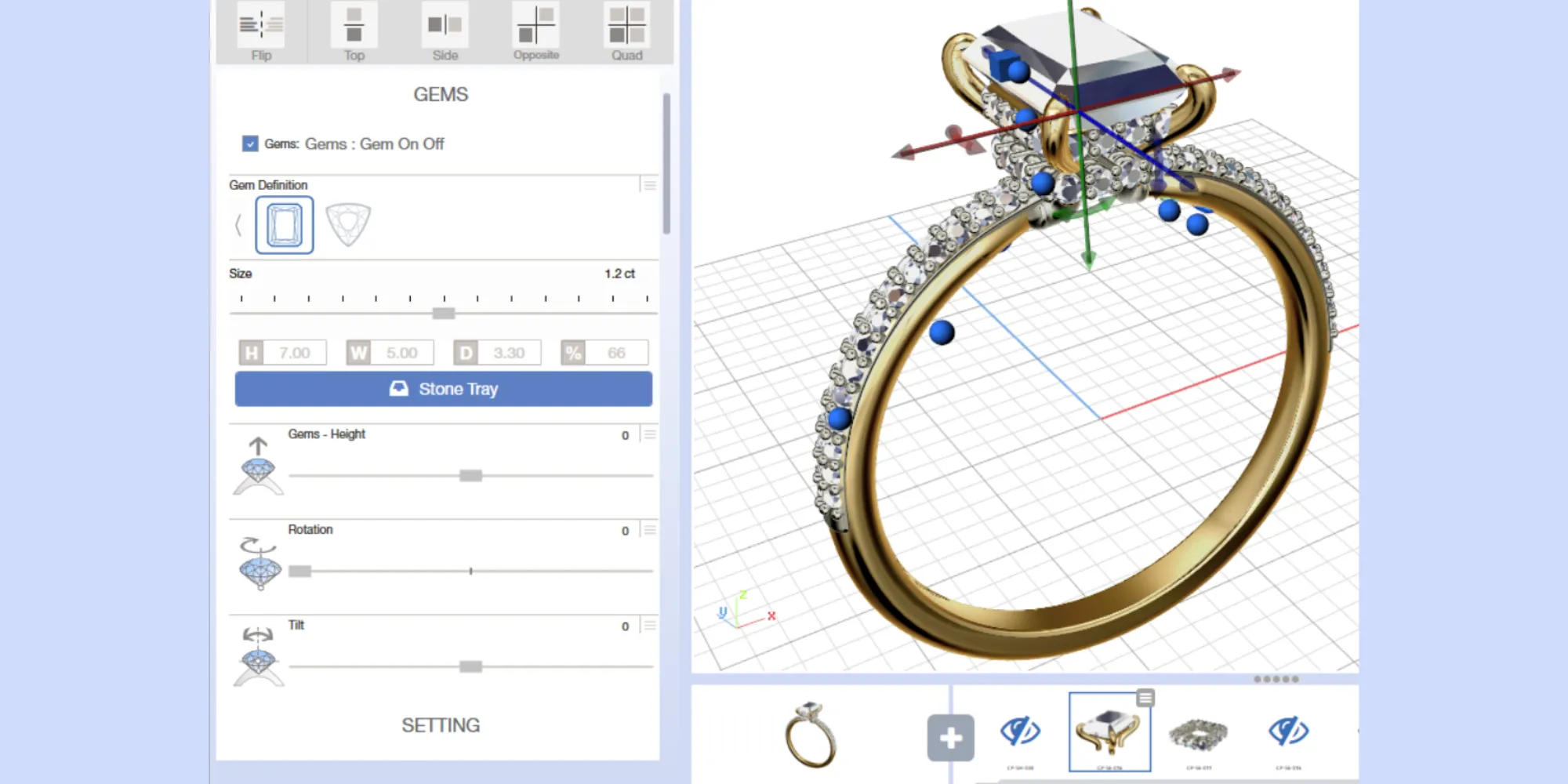Open the selected gem thumbnail's hamburger menu
Viewport: 1568px width, 784px height.
[1144, 696]
